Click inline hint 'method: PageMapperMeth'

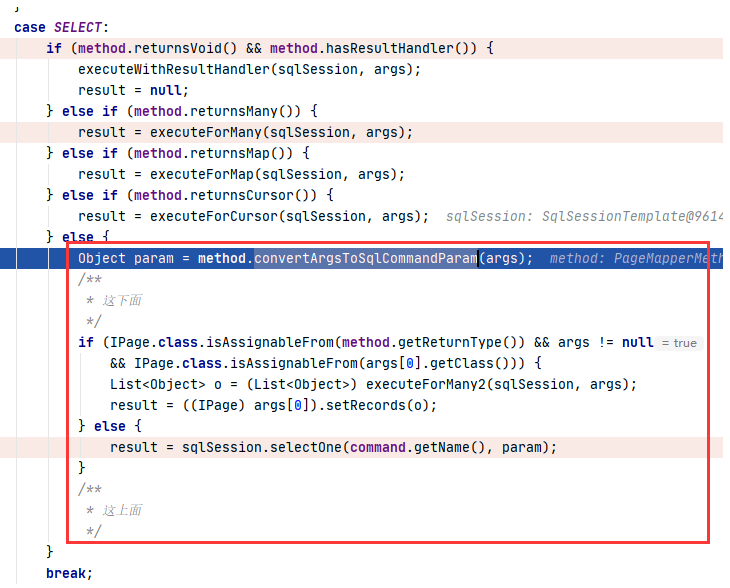[x=636, y=258]
